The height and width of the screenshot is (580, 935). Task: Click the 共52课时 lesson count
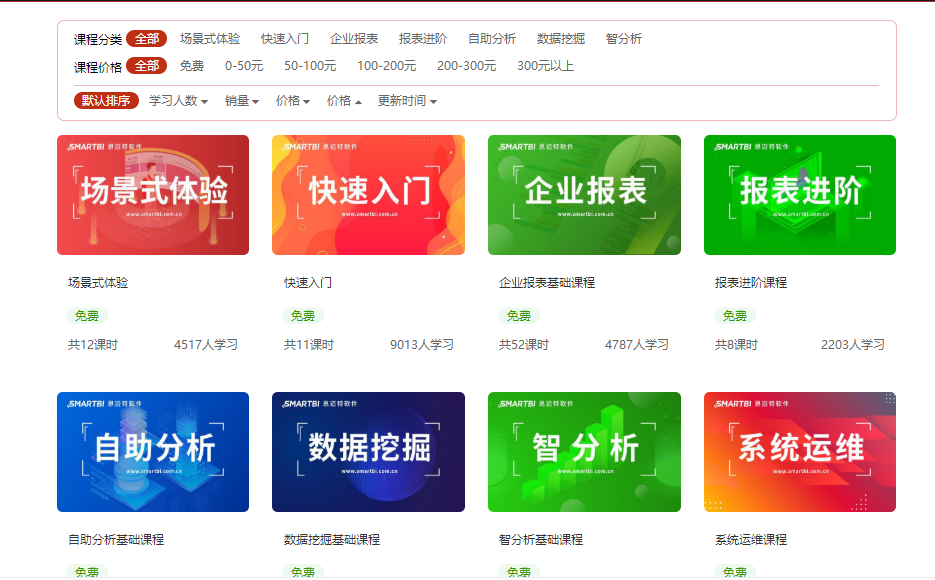(x=524, y=345)
